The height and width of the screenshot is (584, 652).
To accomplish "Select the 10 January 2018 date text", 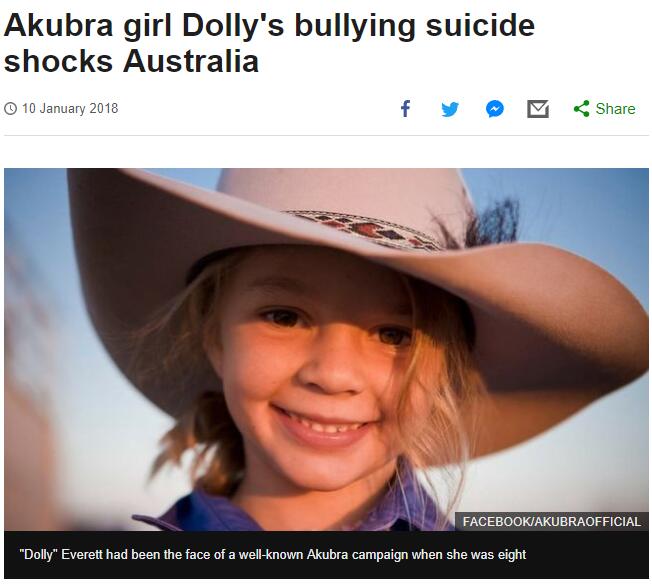I will [x=70, y=109].
